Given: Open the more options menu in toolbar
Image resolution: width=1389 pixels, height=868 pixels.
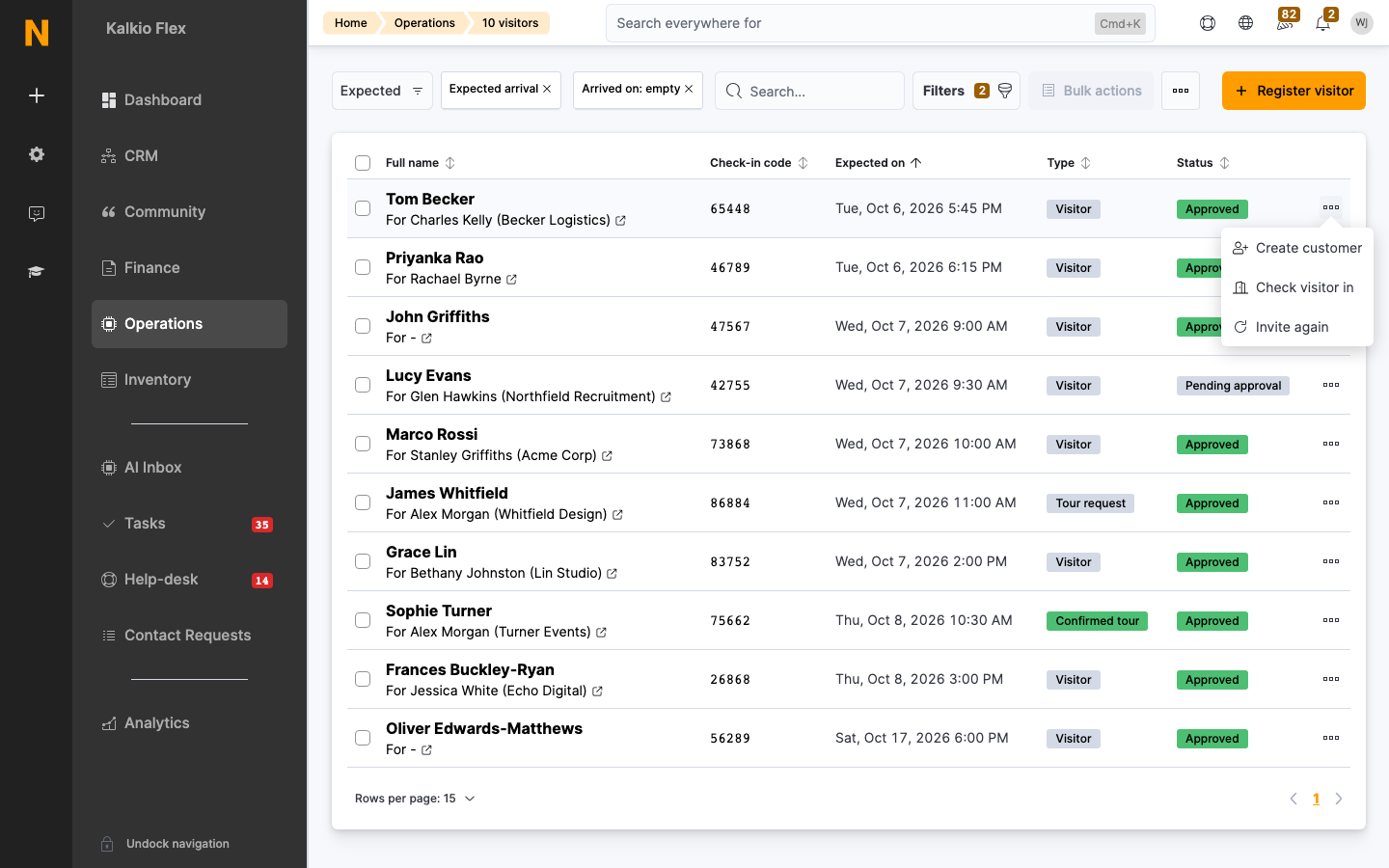Looking at the screenshot, I should click(1181, 91).
